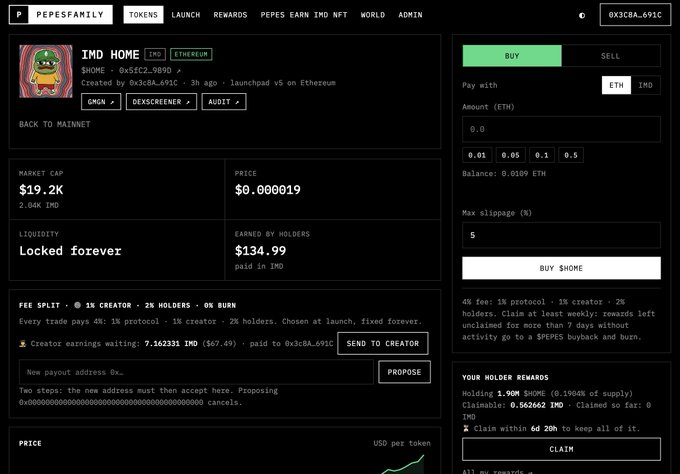Select IMD as payment currency

[x=645, y=85]
